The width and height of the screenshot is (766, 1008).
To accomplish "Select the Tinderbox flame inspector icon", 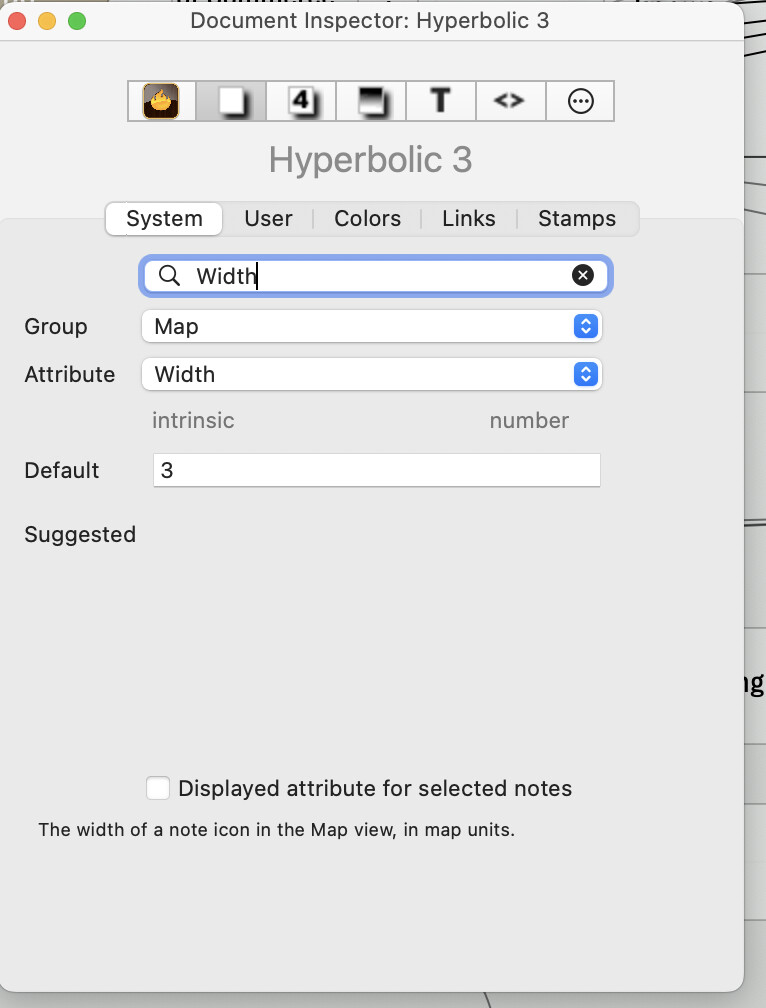I will coord(161,101).
